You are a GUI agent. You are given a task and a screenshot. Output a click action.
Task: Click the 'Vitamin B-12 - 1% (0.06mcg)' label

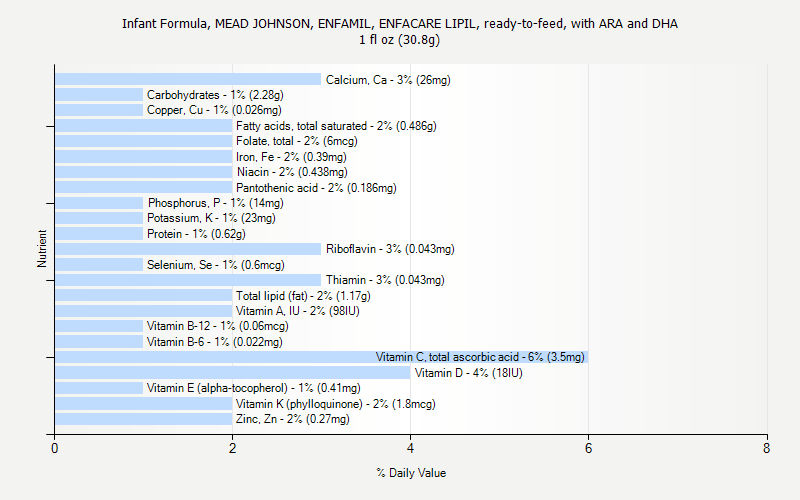[x=218, y=326]
